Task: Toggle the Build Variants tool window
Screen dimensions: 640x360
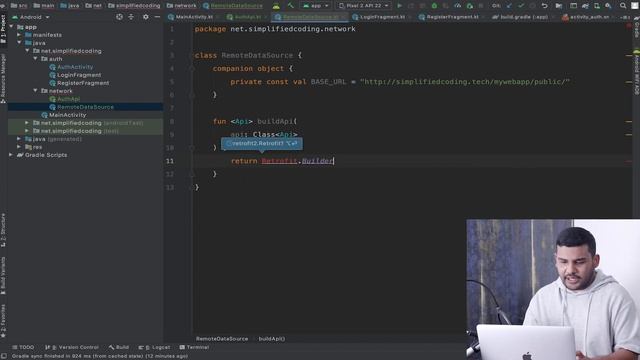Action: click(3, 275)
